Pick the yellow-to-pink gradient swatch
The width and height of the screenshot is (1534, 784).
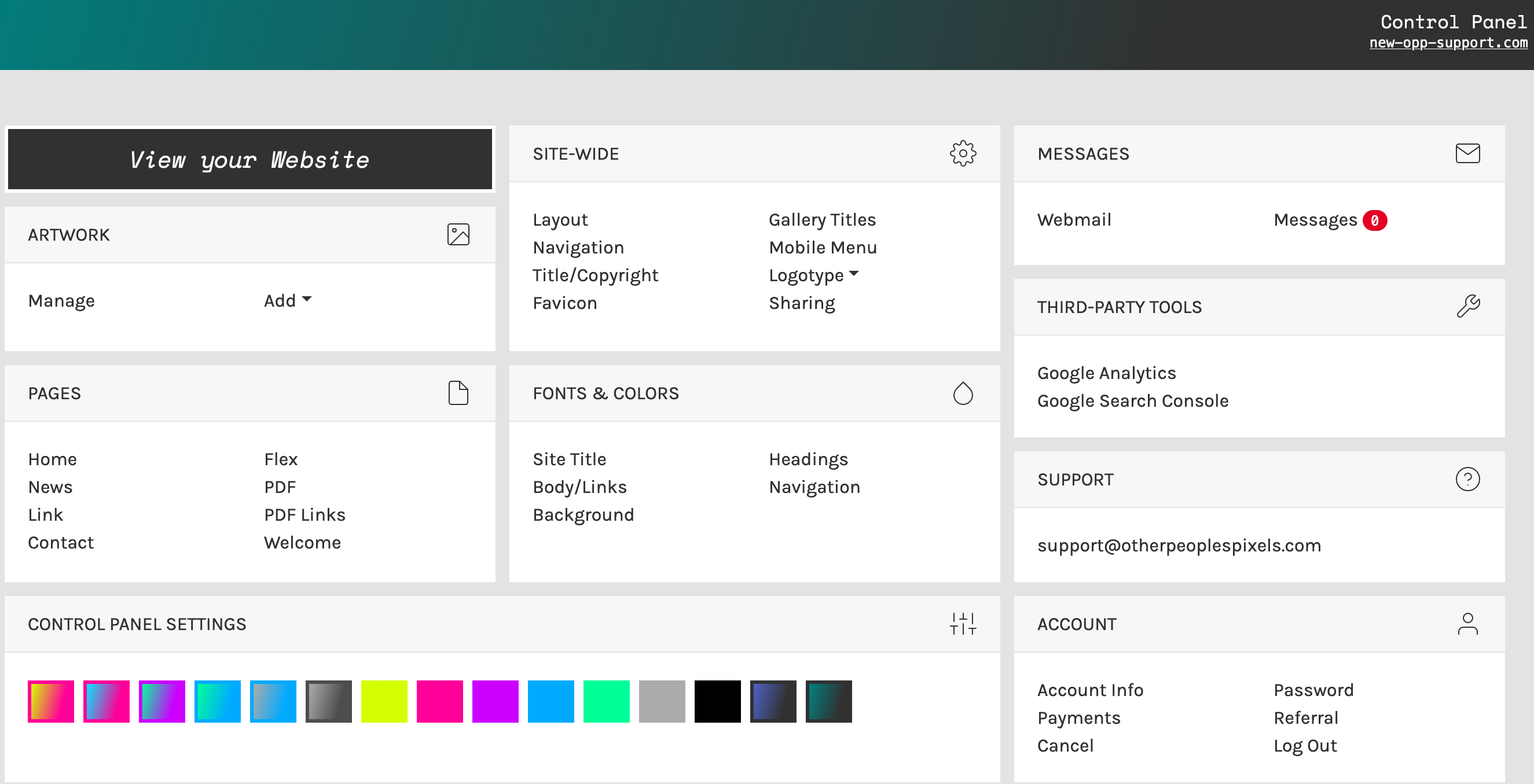[x=50, y=701]
